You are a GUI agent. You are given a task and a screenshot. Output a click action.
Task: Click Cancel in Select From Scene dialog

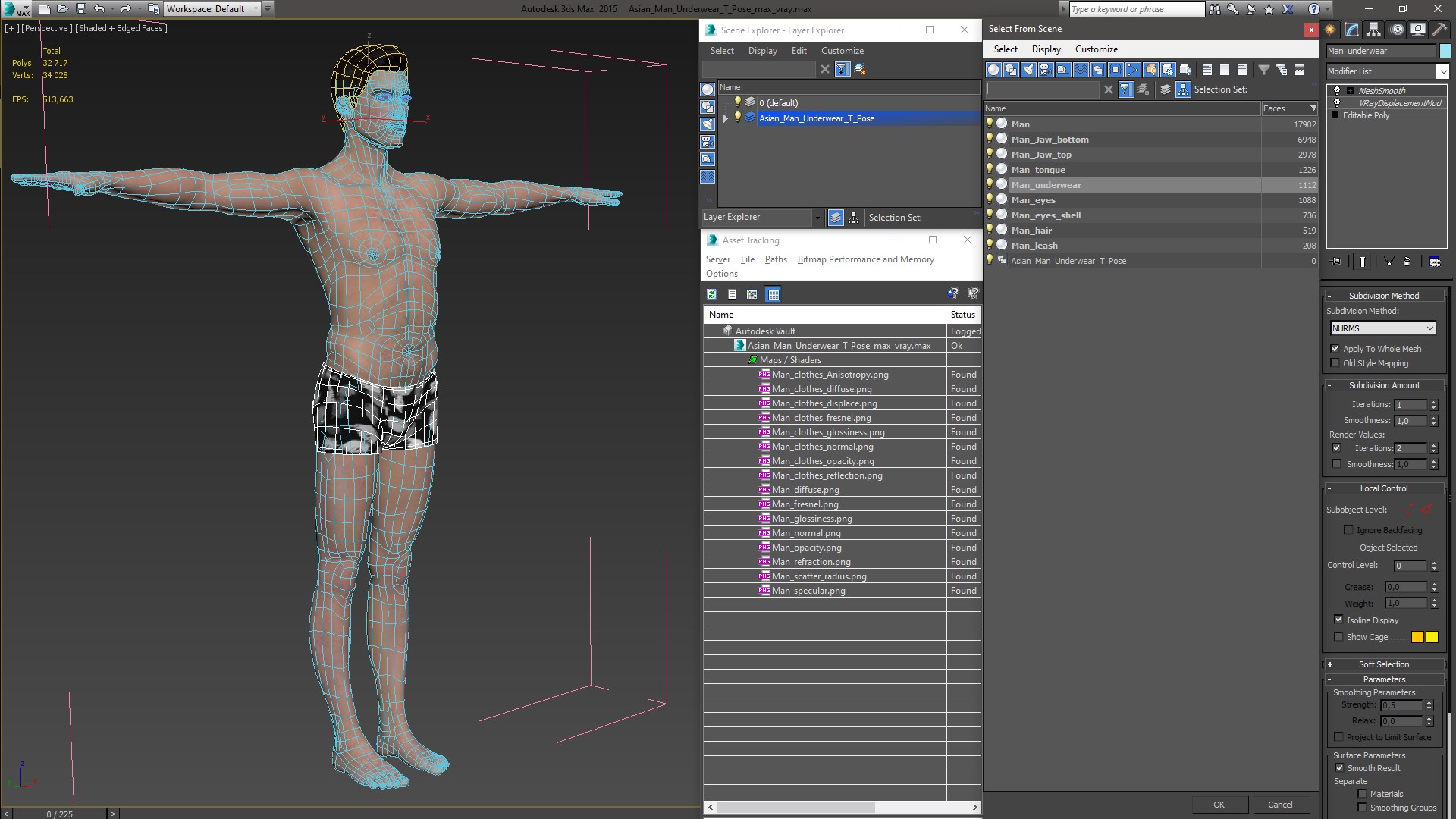(x=1280, y=805)
